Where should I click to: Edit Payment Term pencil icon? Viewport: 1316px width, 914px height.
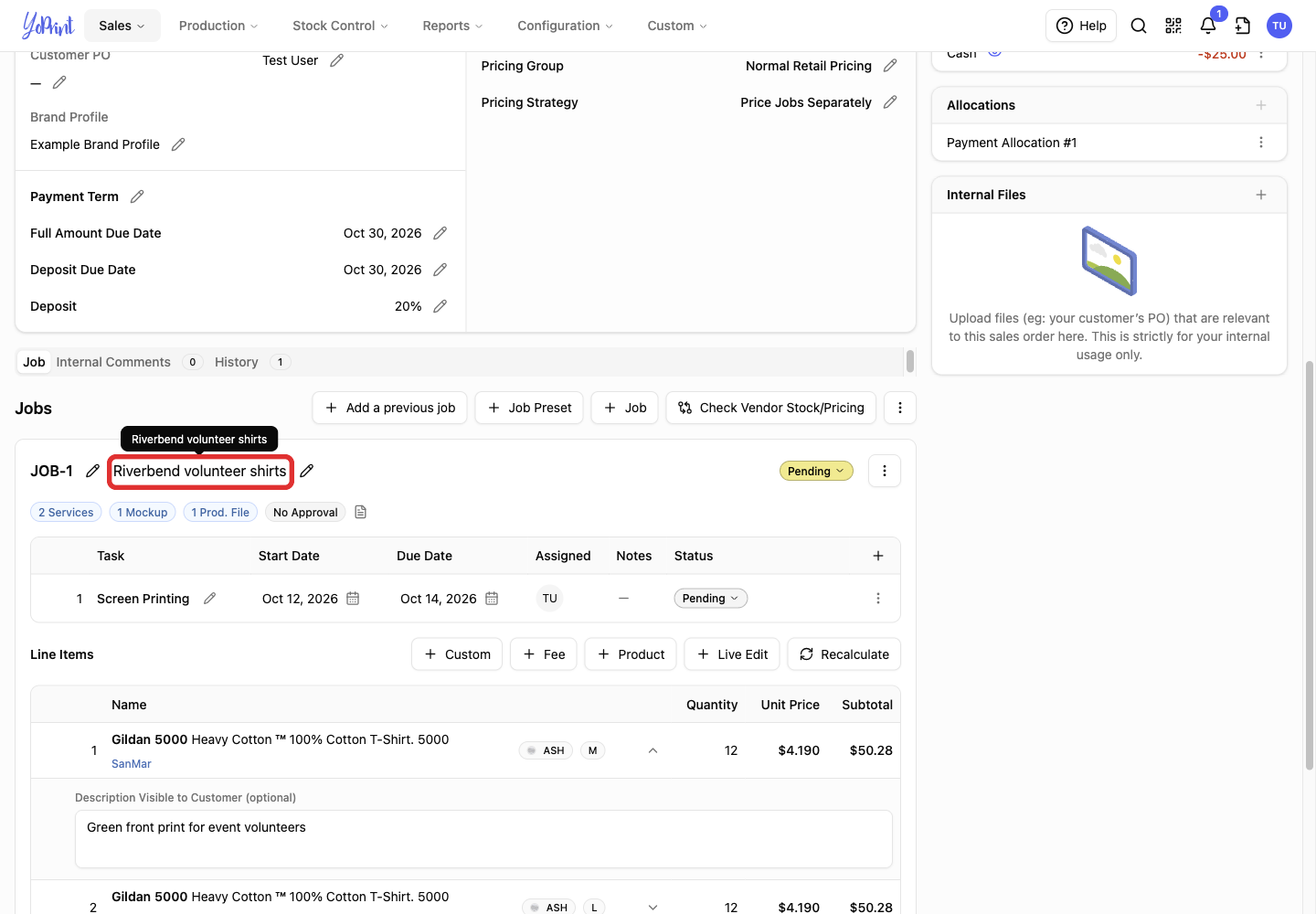coord(137,197)
